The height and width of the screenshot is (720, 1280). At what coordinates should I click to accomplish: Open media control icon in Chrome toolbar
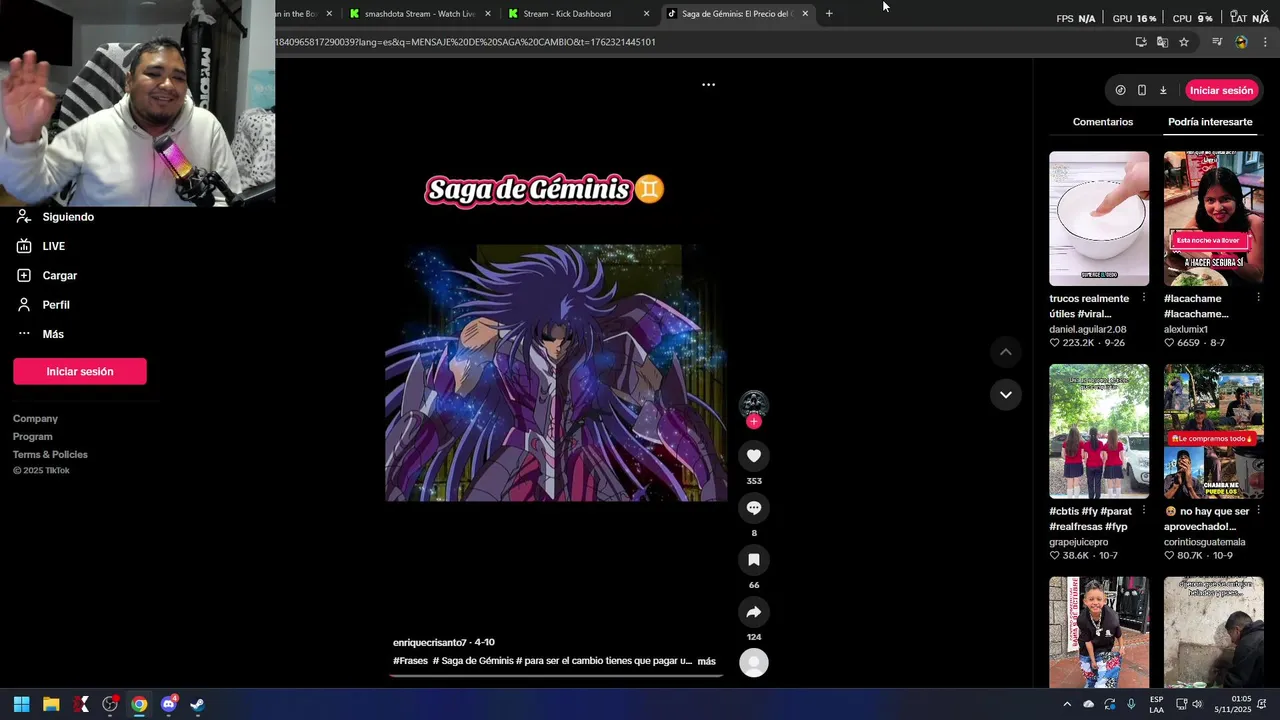(1217, 42)
